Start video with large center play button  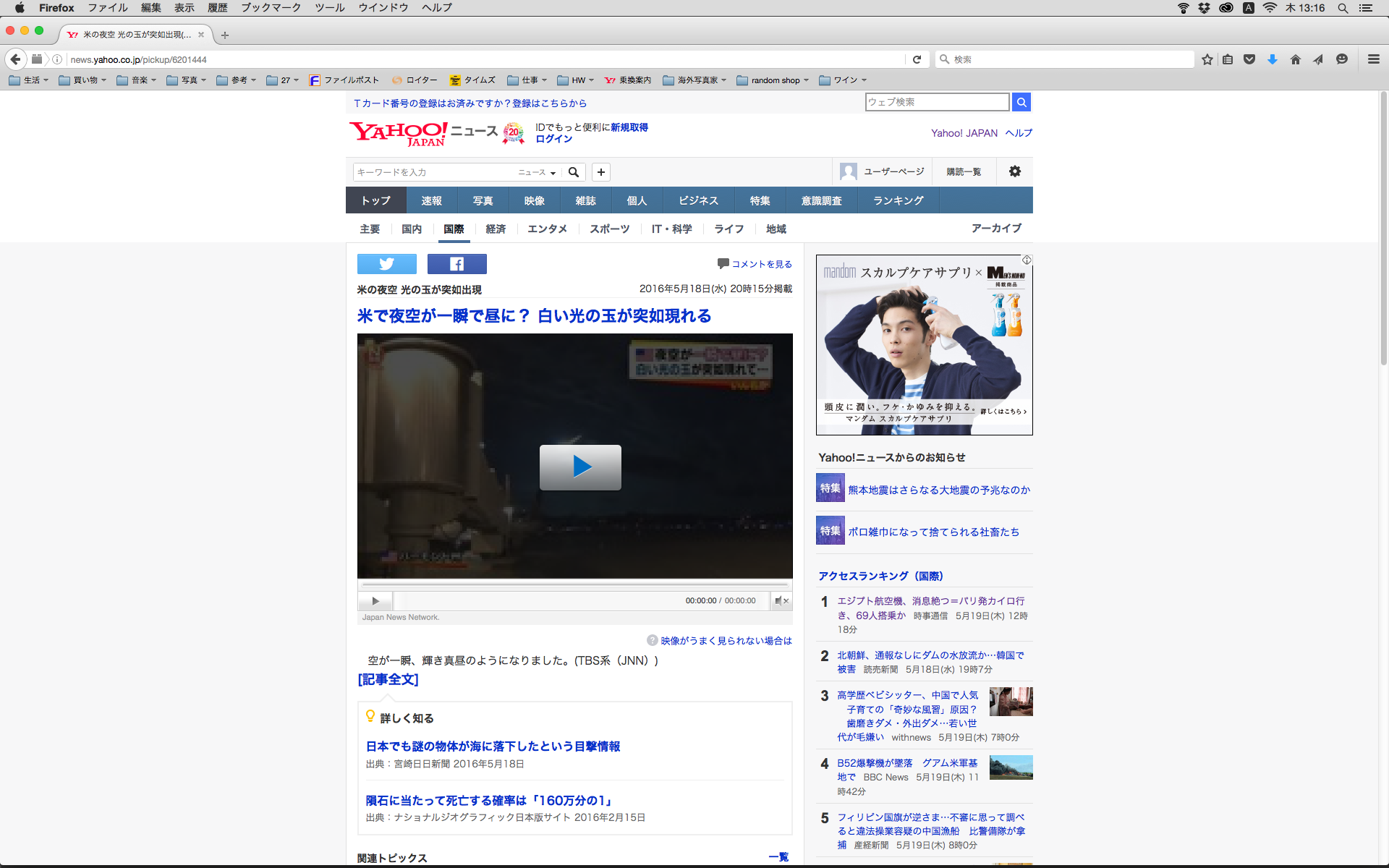coord(580,467)
